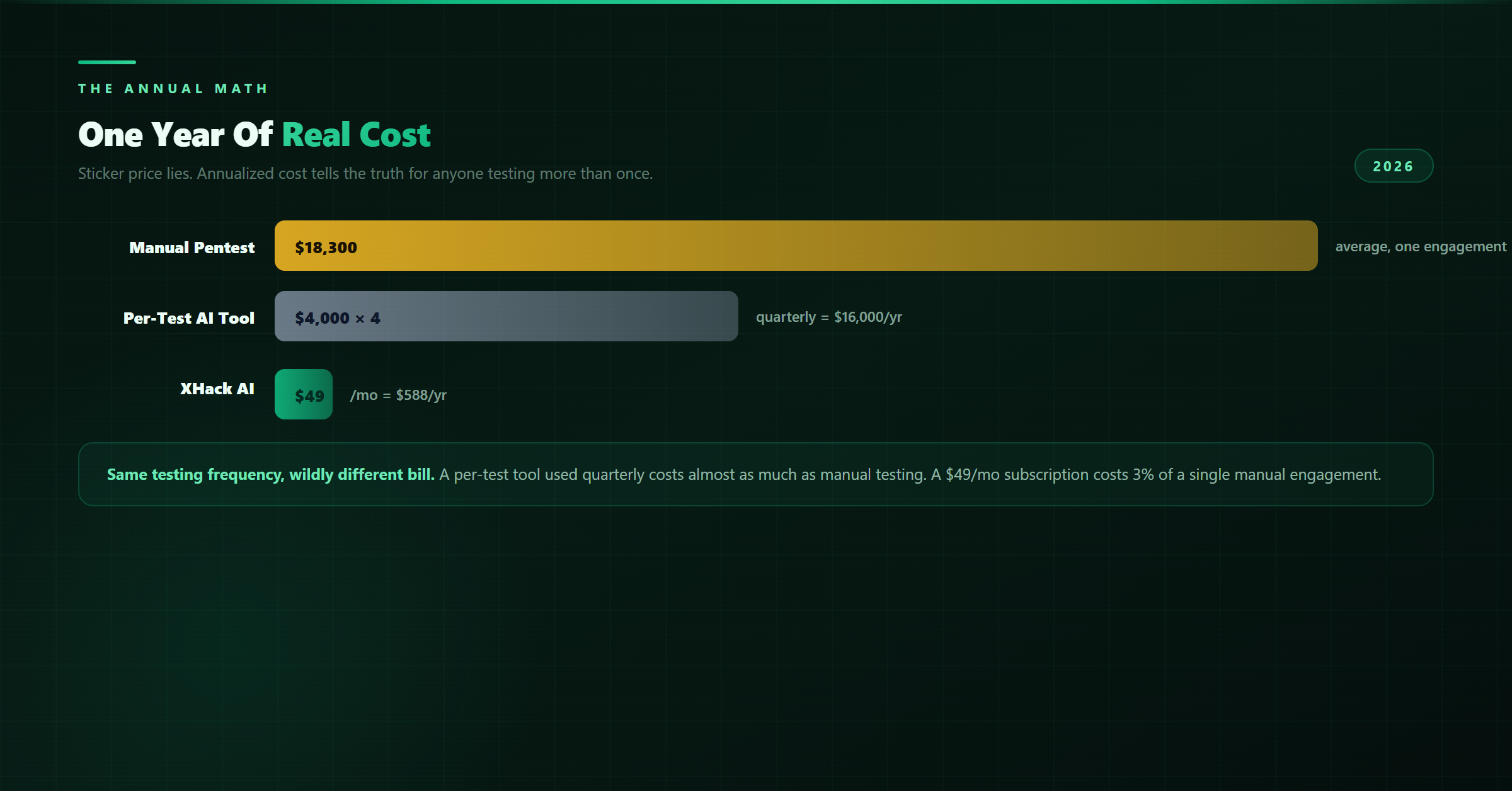Click the 2026 year badge
This screenshot has width=1512, height=791.
(1394, 166)
